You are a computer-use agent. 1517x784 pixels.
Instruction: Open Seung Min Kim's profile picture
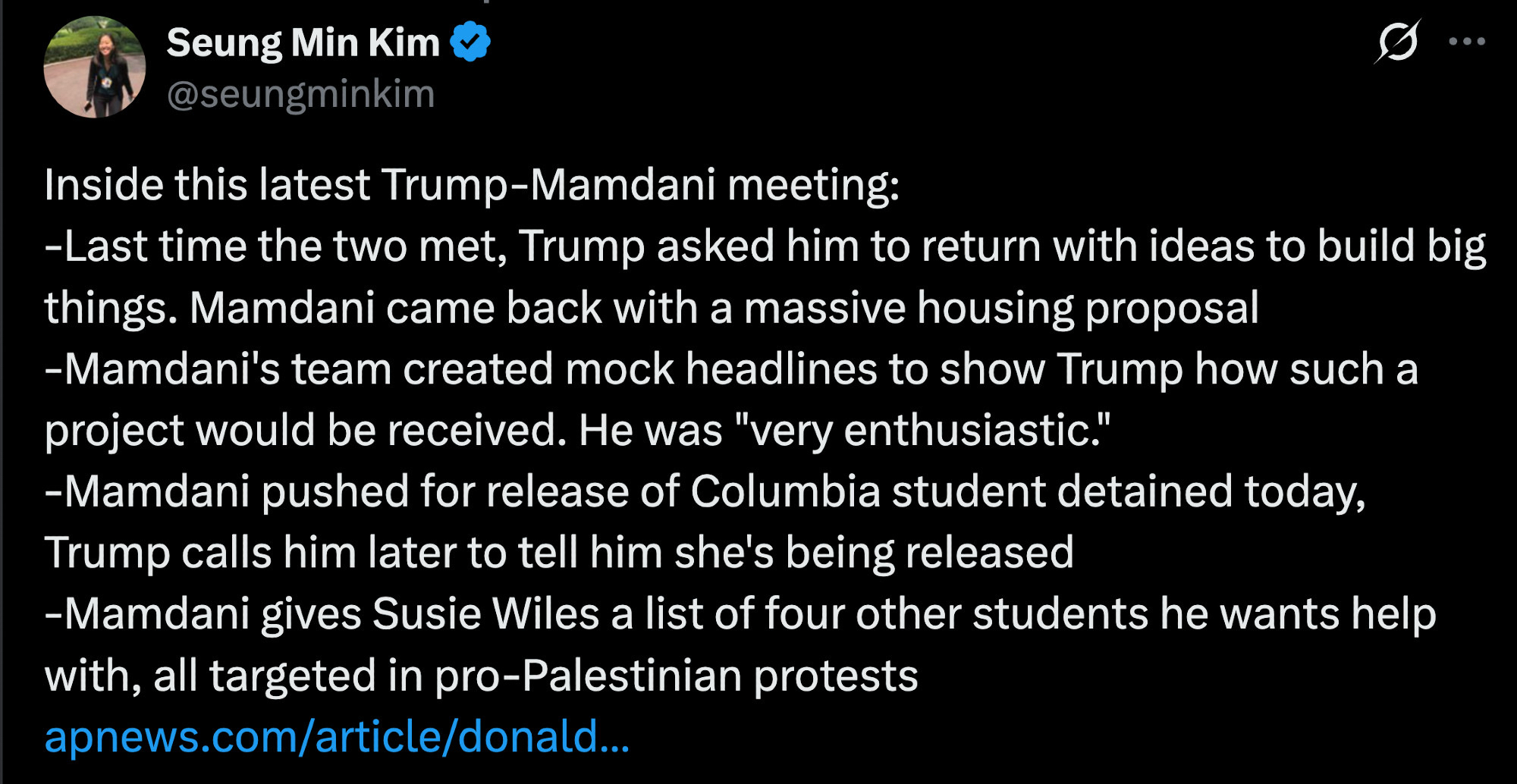tap(95, 67)
